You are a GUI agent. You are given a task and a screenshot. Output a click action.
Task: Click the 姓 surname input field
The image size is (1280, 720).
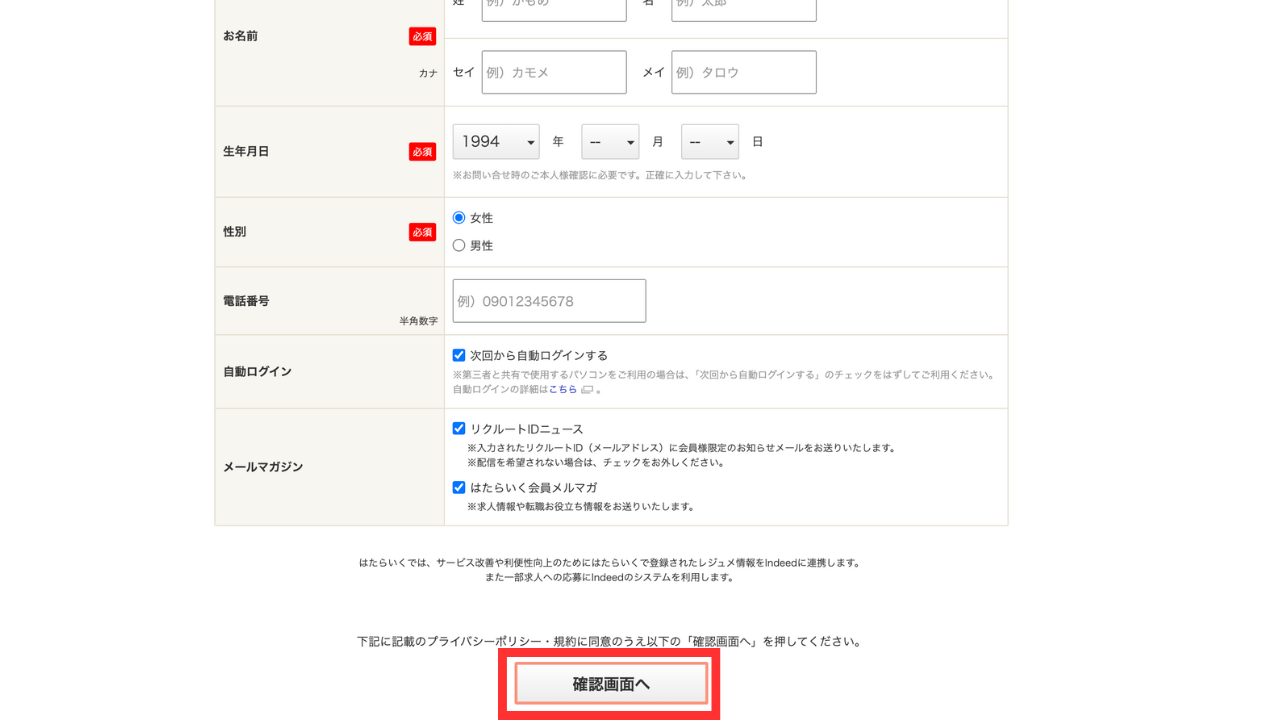(554, 9)
